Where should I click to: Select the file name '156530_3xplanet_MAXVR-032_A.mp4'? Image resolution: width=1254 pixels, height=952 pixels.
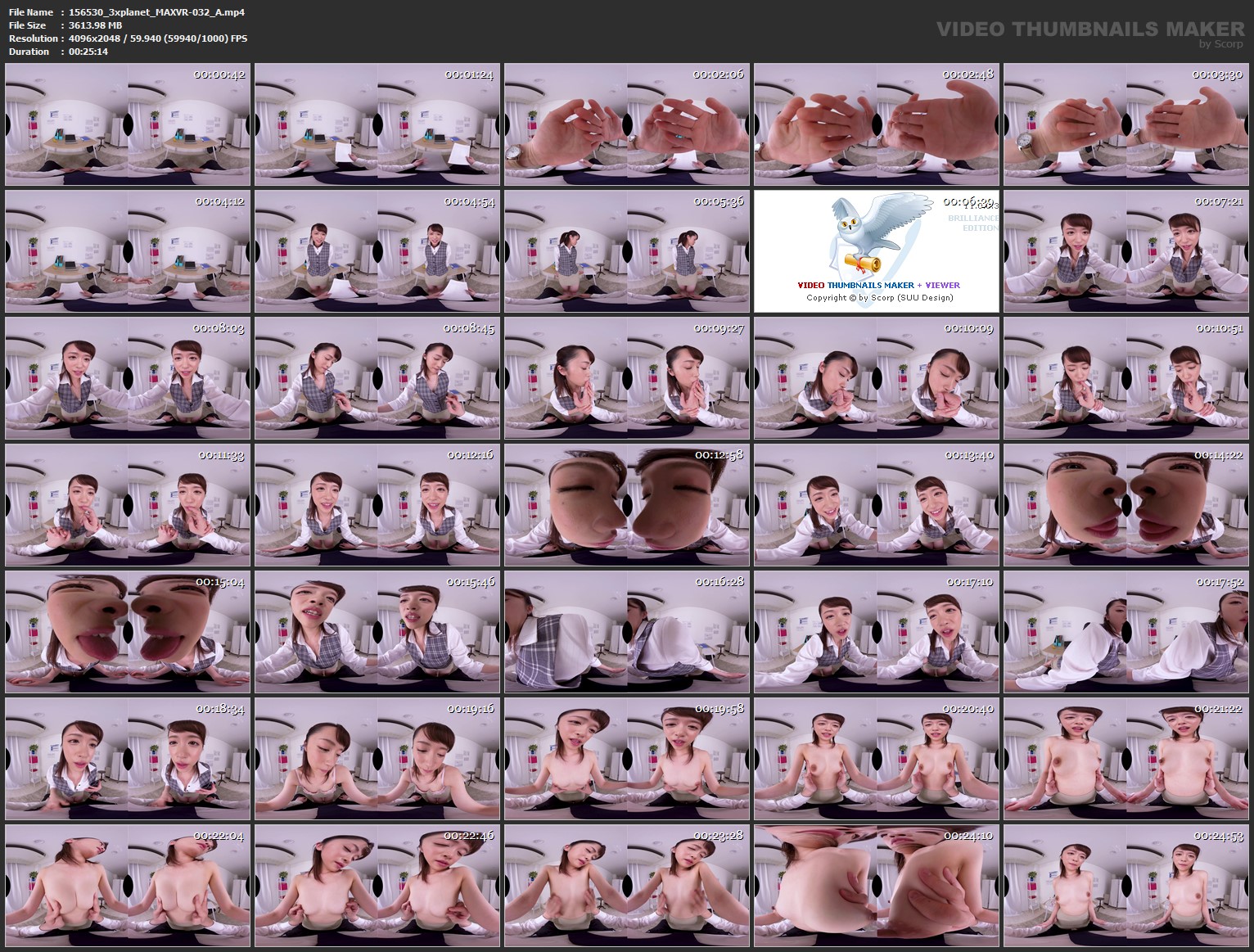point(156,12)
